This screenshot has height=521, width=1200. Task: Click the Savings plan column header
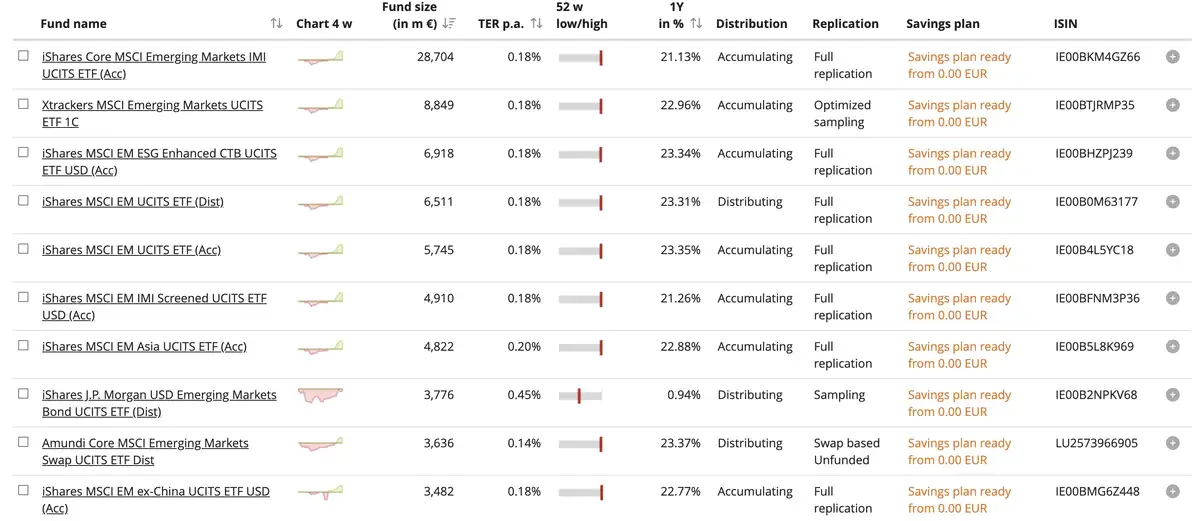pos(943,24)
